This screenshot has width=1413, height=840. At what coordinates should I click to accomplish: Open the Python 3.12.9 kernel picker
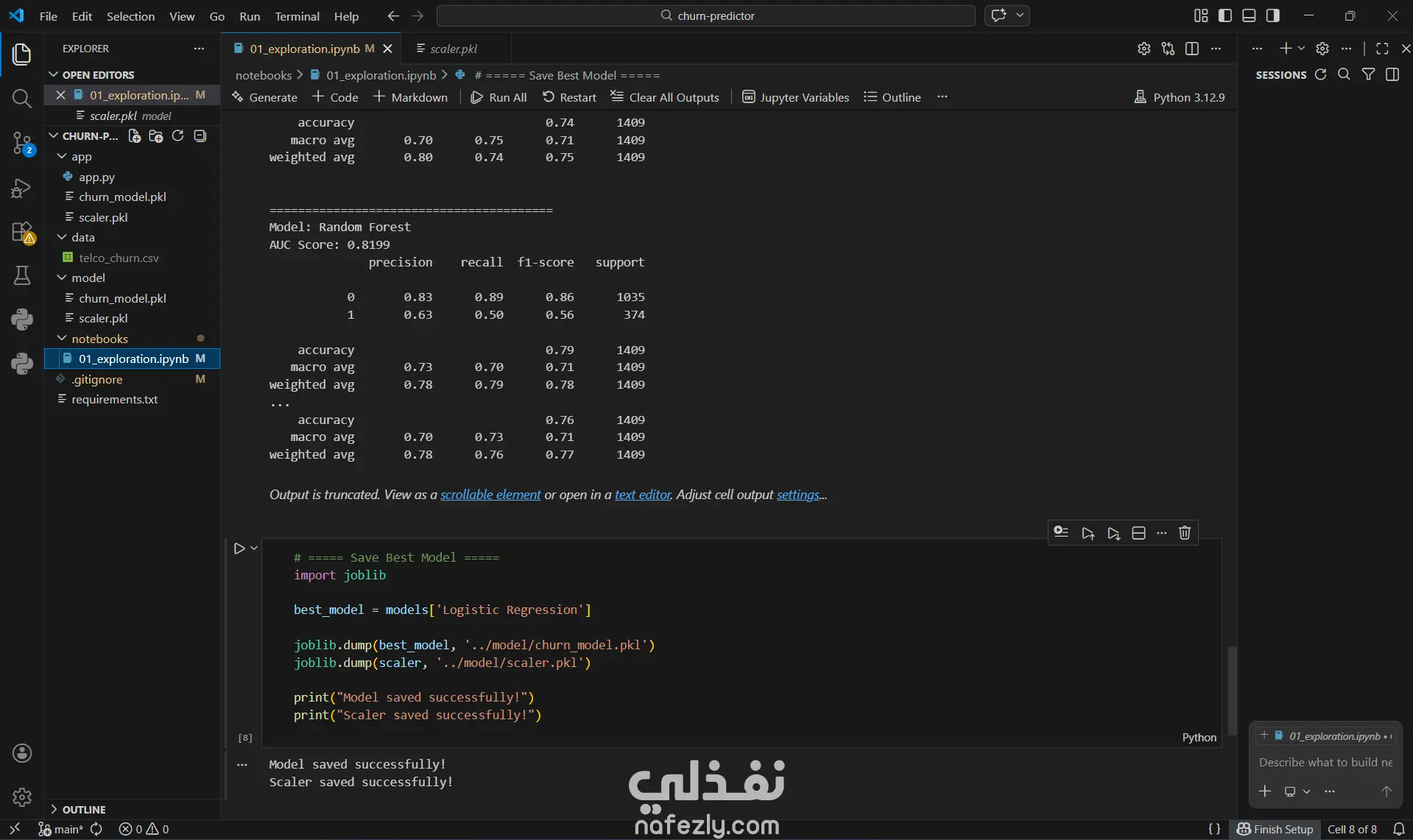coord(1180,97)
